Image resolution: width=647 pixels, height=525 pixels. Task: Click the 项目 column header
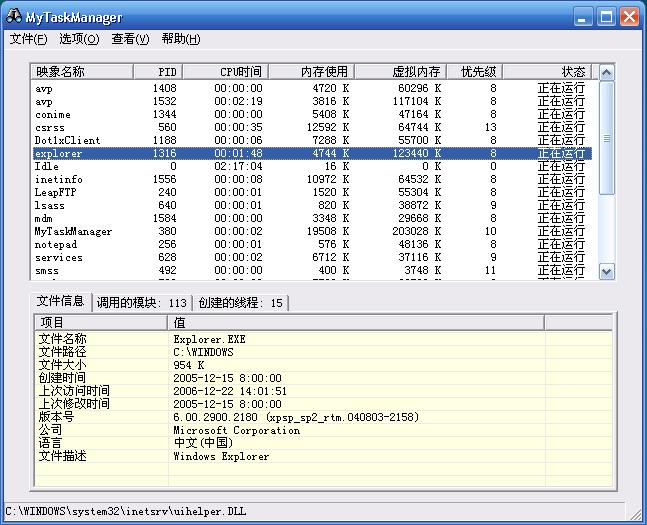101,323
